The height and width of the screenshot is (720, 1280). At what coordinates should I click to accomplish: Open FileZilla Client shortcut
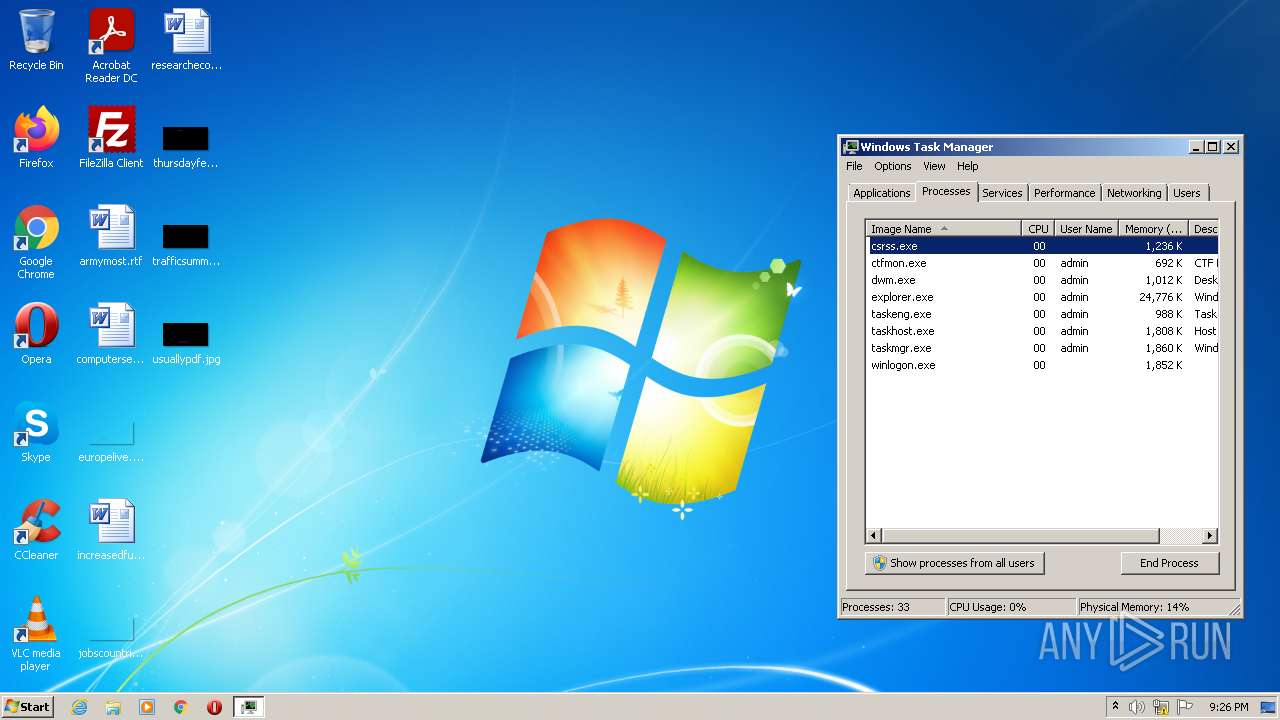111,138
